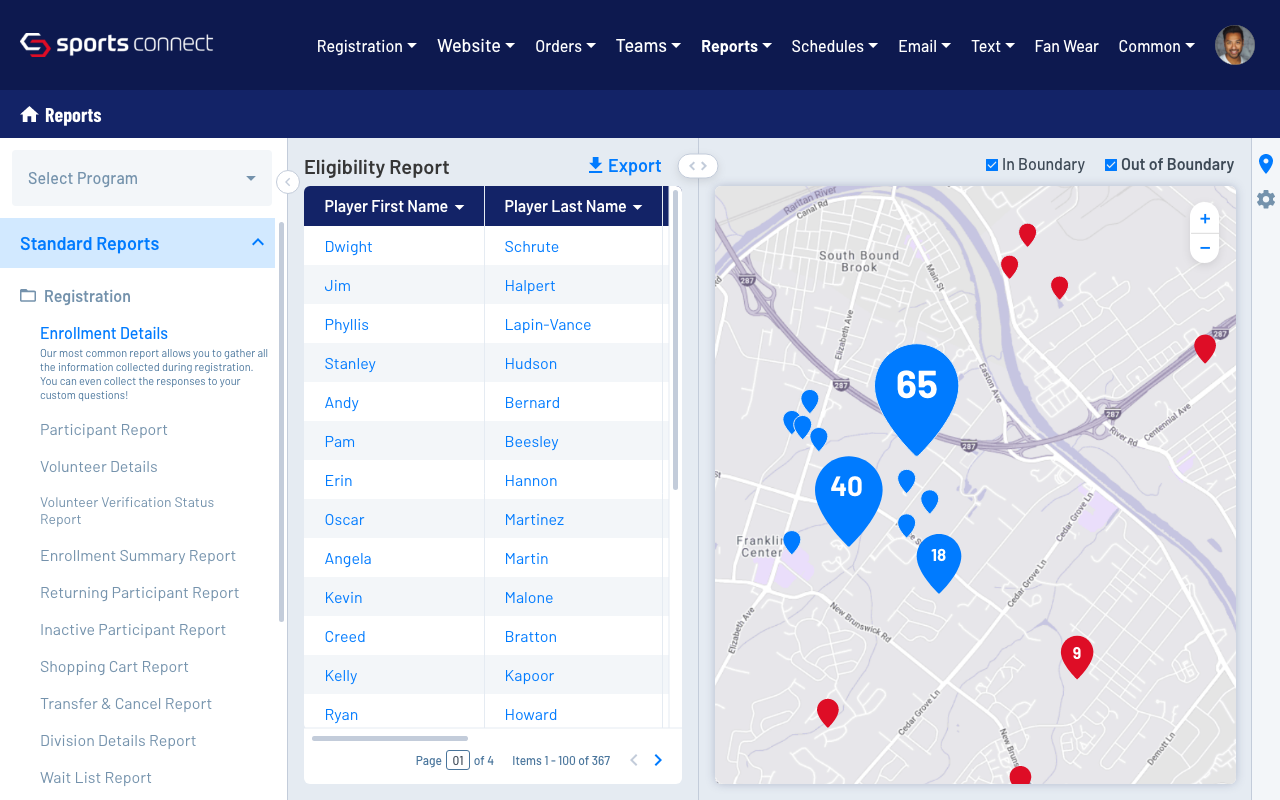Image resolution: width=1280 pixels, height=800 pixels.
Task: Go to next page arrow
Action: click(658, 760)
